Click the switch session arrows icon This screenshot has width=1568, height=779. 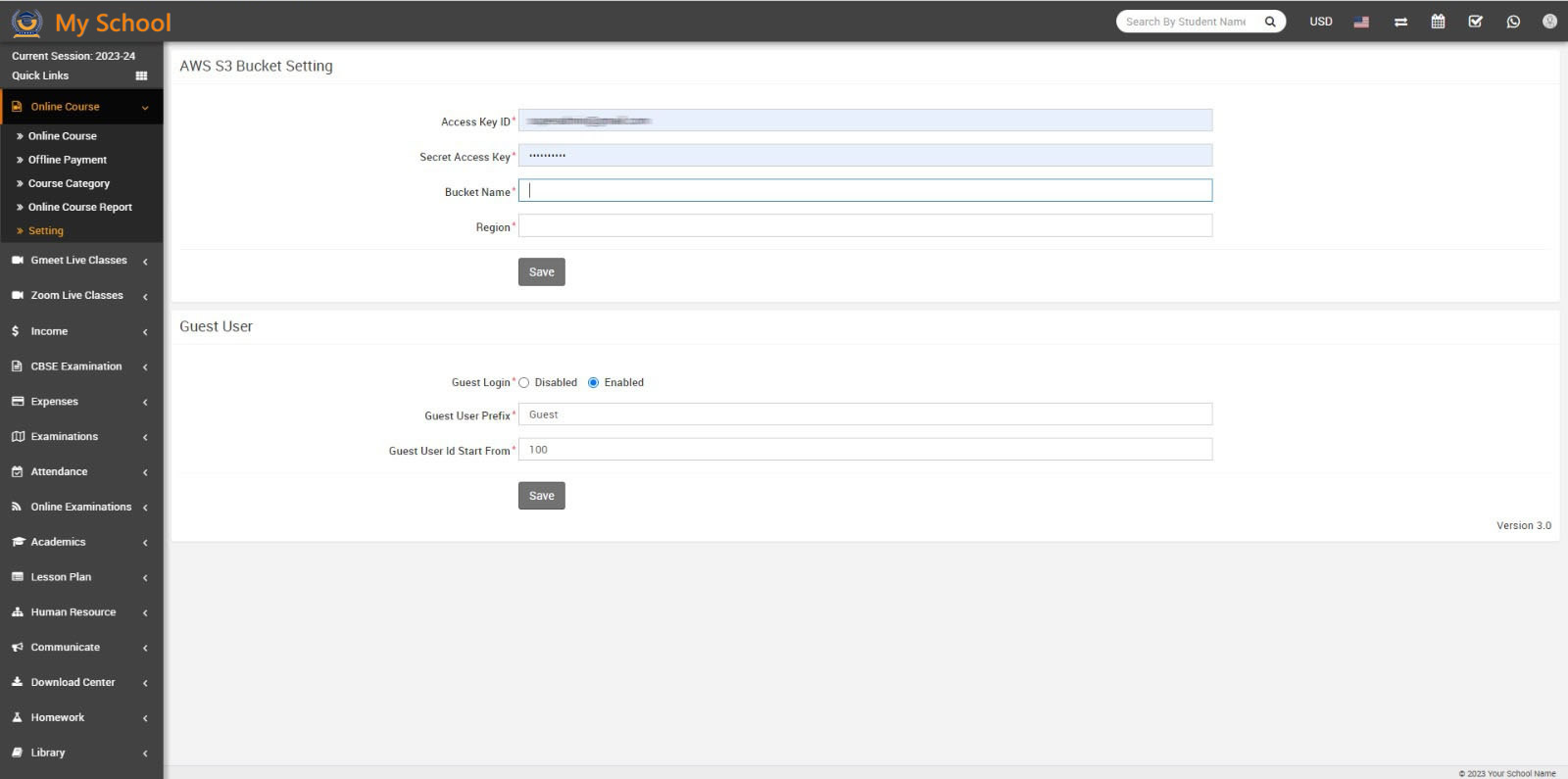coord(1400,22)
